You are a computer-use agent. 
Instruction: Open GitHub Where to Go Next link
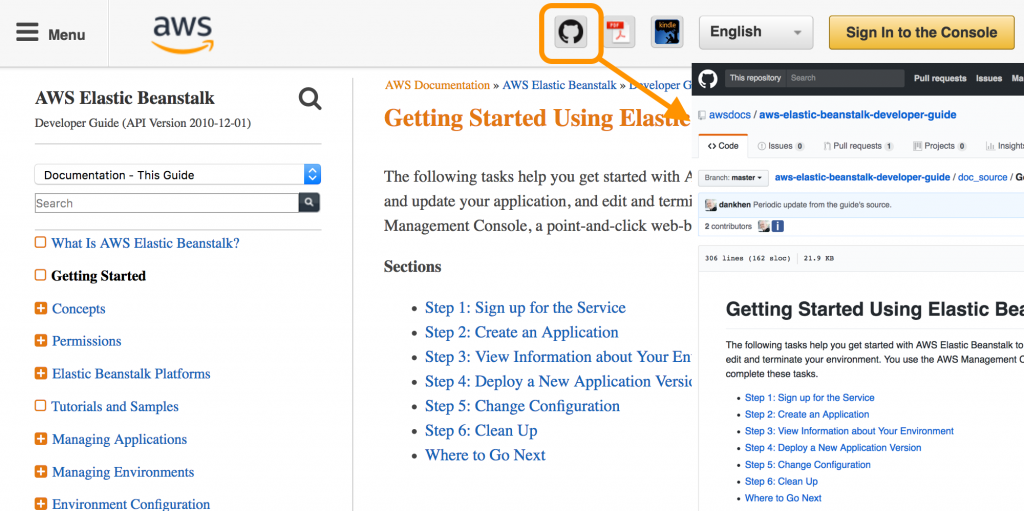(x=783, y=498)
